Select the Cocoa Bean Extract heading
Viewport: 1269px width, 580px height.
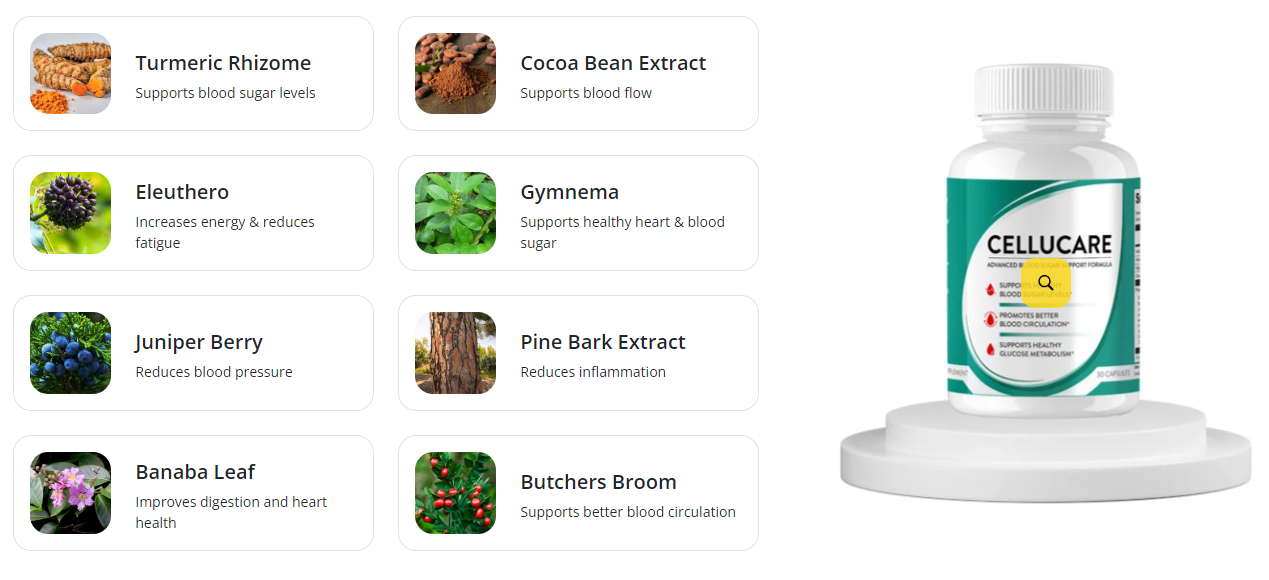click(613, 63)
